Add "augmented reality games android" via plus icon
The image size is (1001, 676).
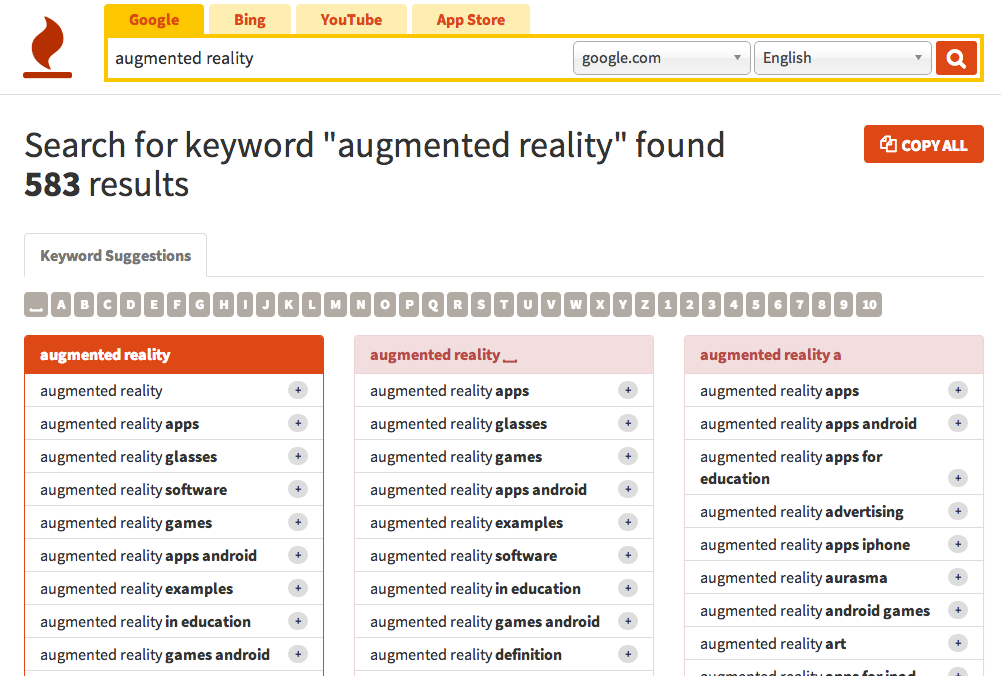click(298, 654)
